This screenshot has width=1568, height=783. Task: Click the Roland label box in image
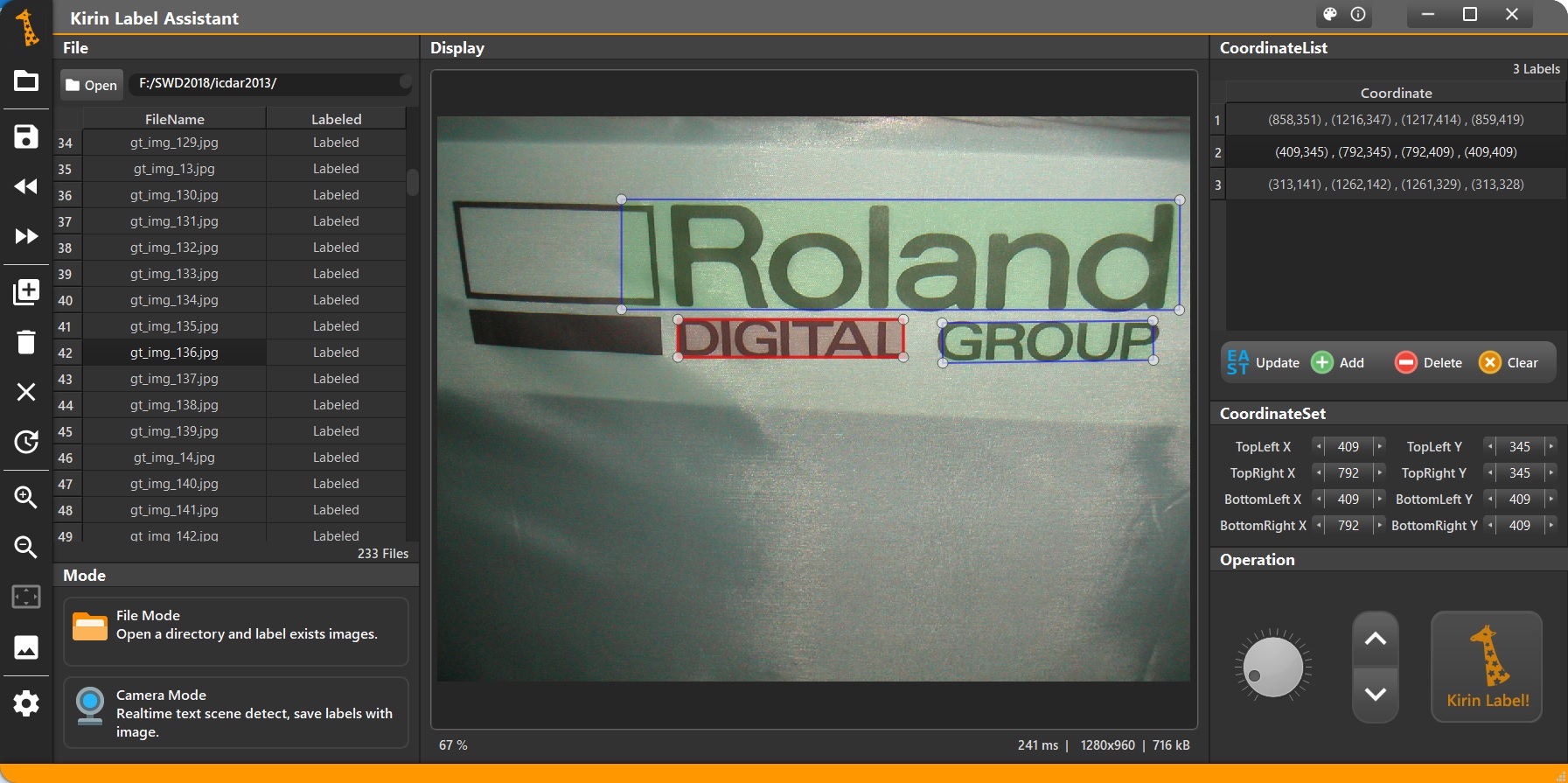(901, 255)
